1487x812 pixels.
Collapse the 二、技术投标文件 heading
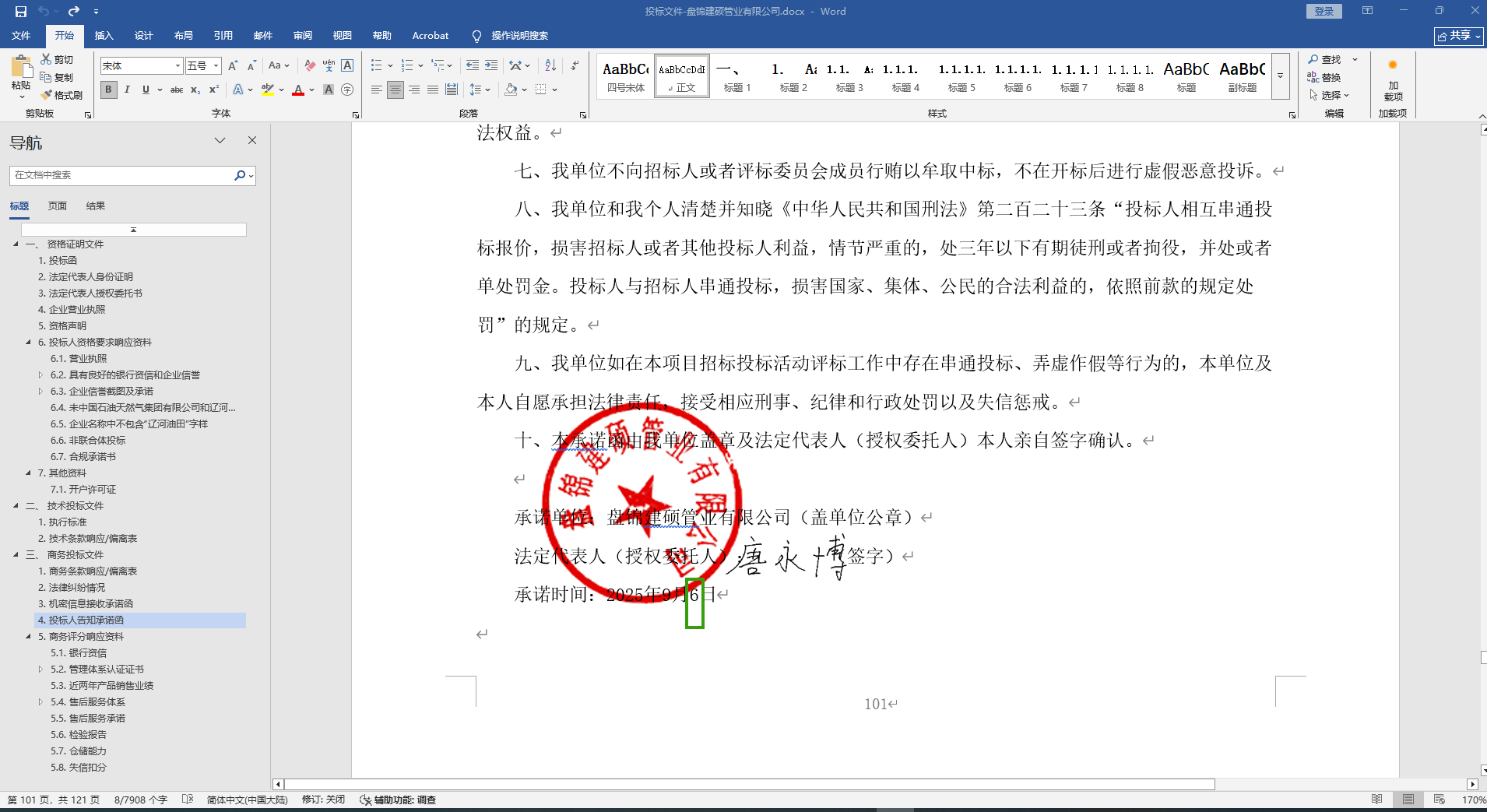pos(16,505)
